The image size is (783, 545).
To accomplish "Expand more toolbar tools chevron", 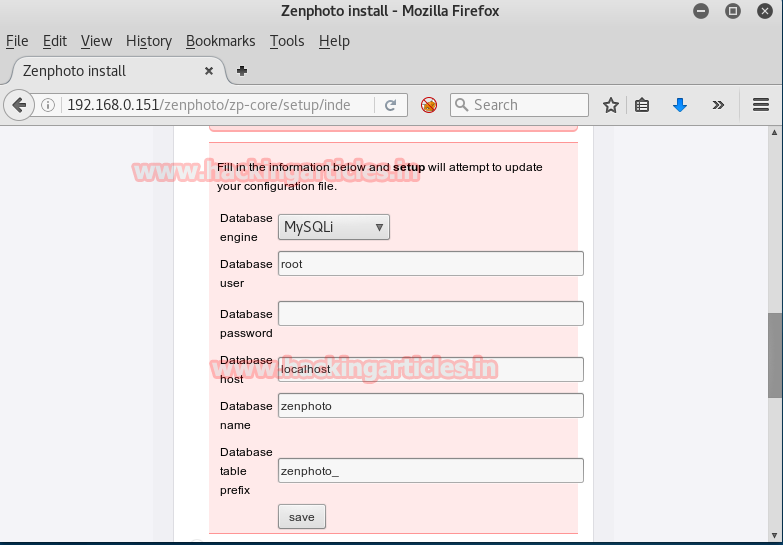I will tap(718, 105).
